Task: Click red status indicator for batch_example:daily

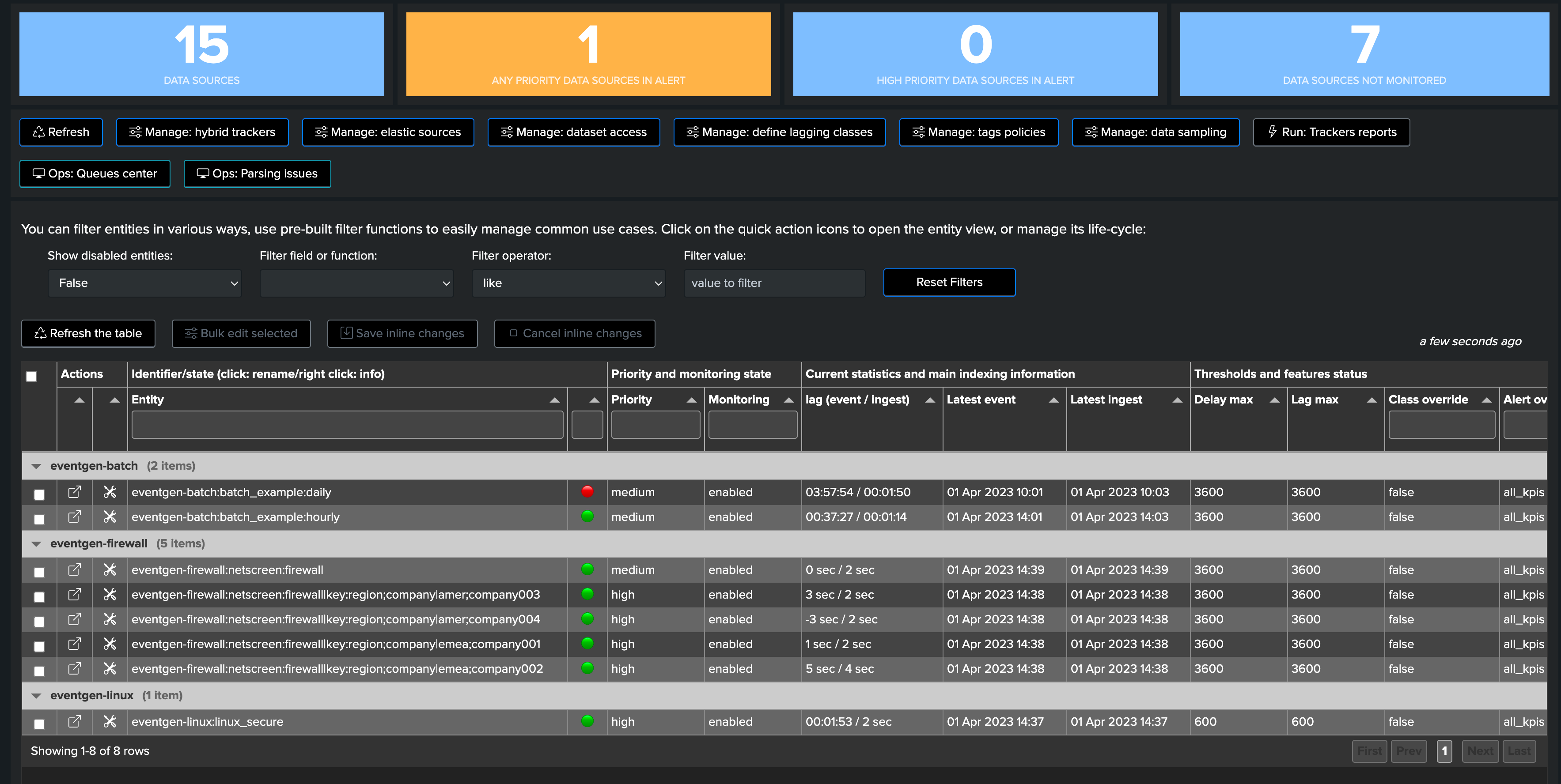Action: [x=587, y=491]
